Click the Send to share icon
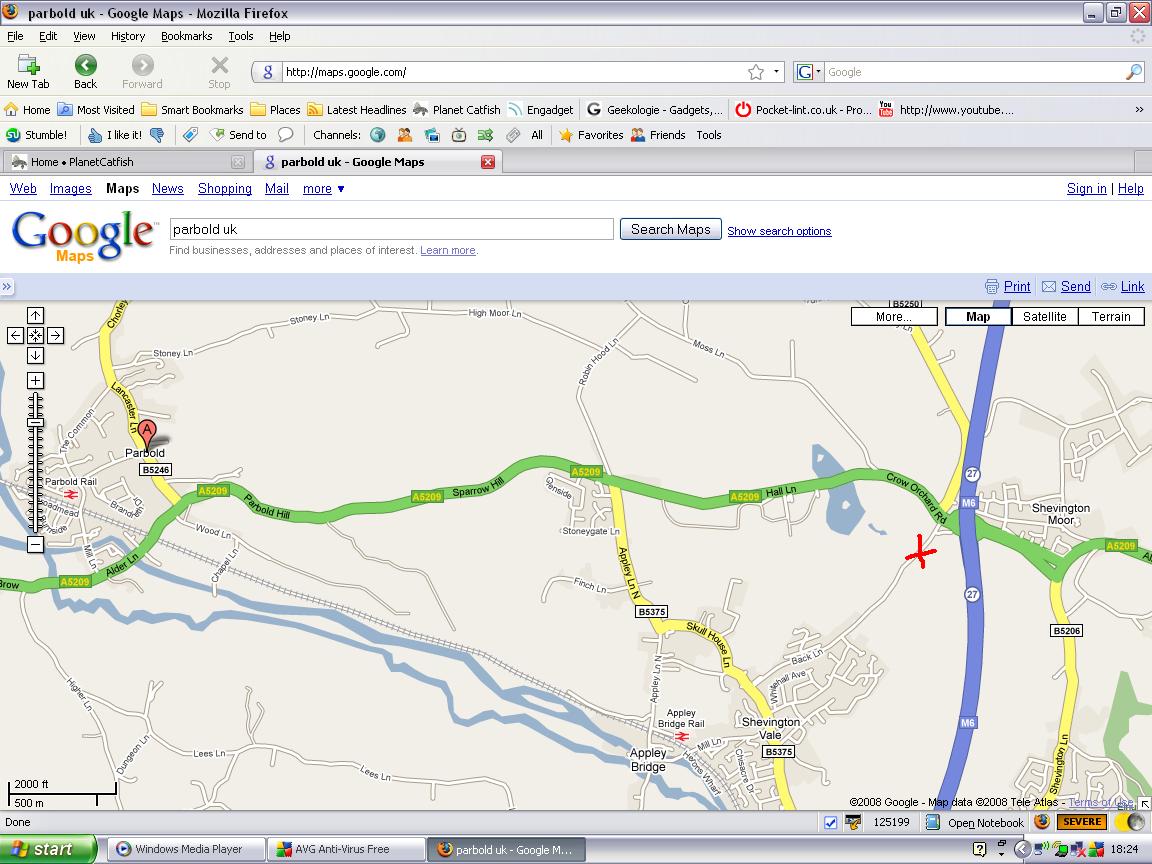Screen dimensions: 1152x864 pyautogui.click(x=238, y=135)
